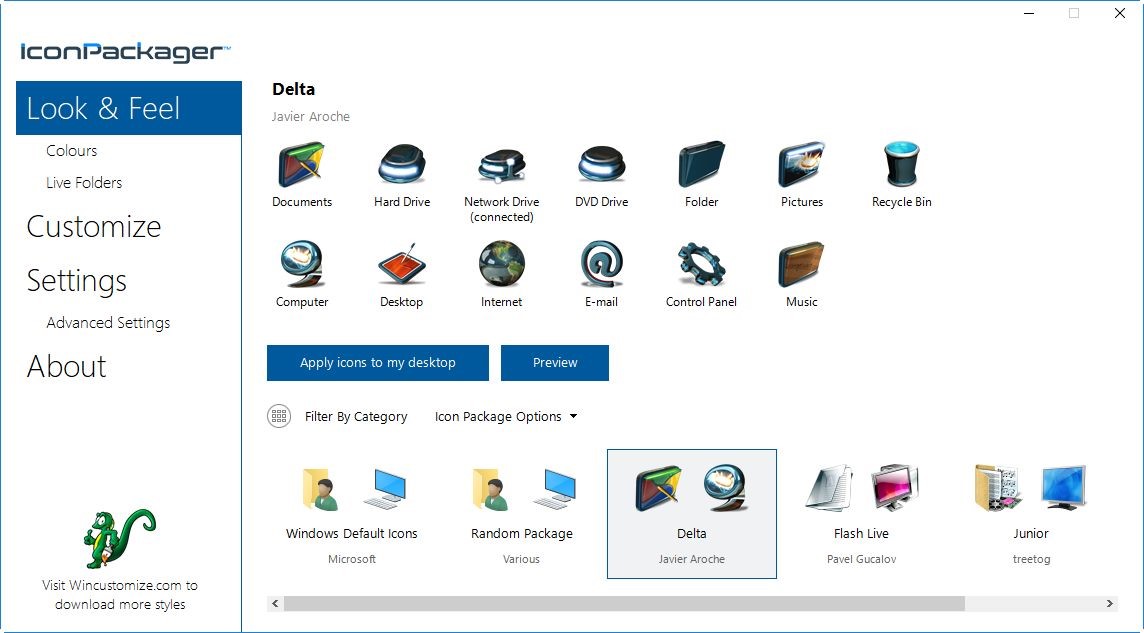Click the package list scrollbar right arrow

click(x=1109, y=604)
